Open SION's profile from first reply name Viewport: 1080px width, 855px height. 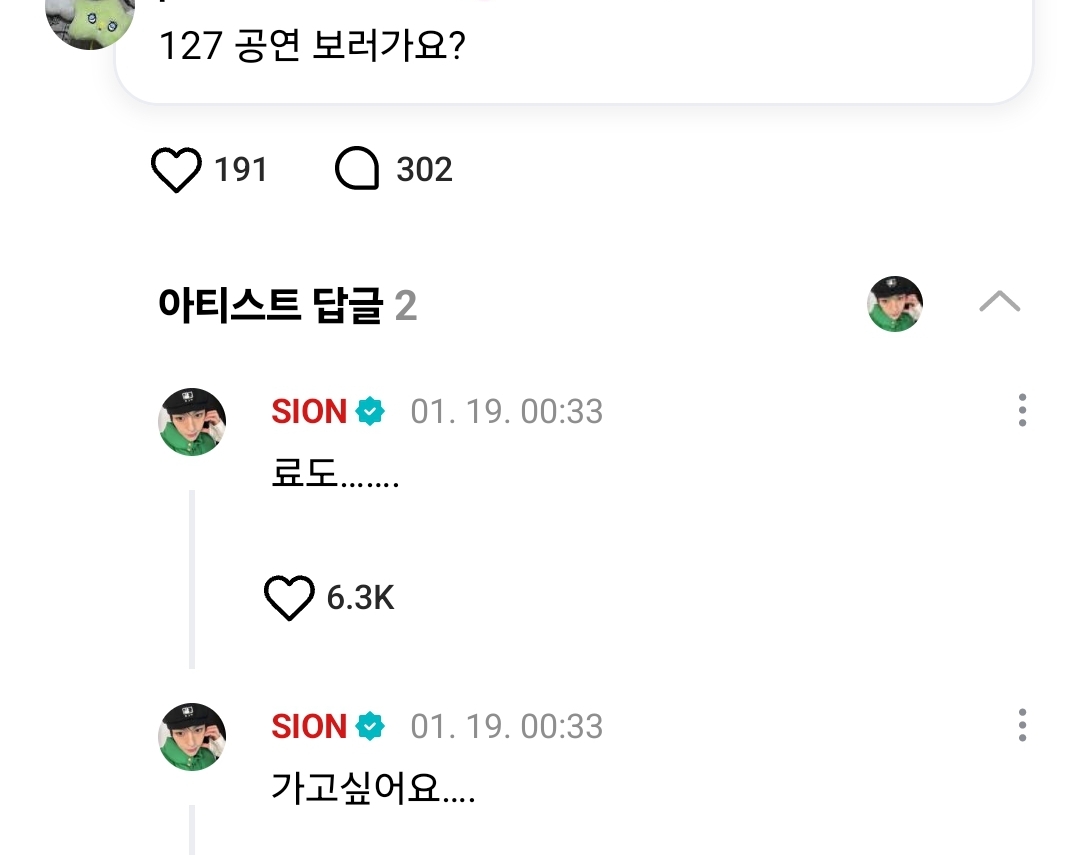click(x=309, y=411)
